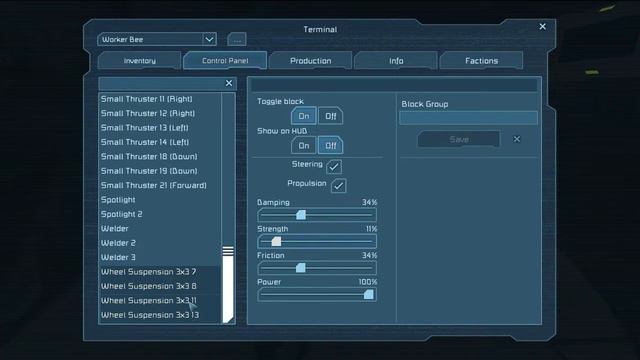Delete block group with X beside Save
This screenshot has width=640, height=360.
pos(517,139)
